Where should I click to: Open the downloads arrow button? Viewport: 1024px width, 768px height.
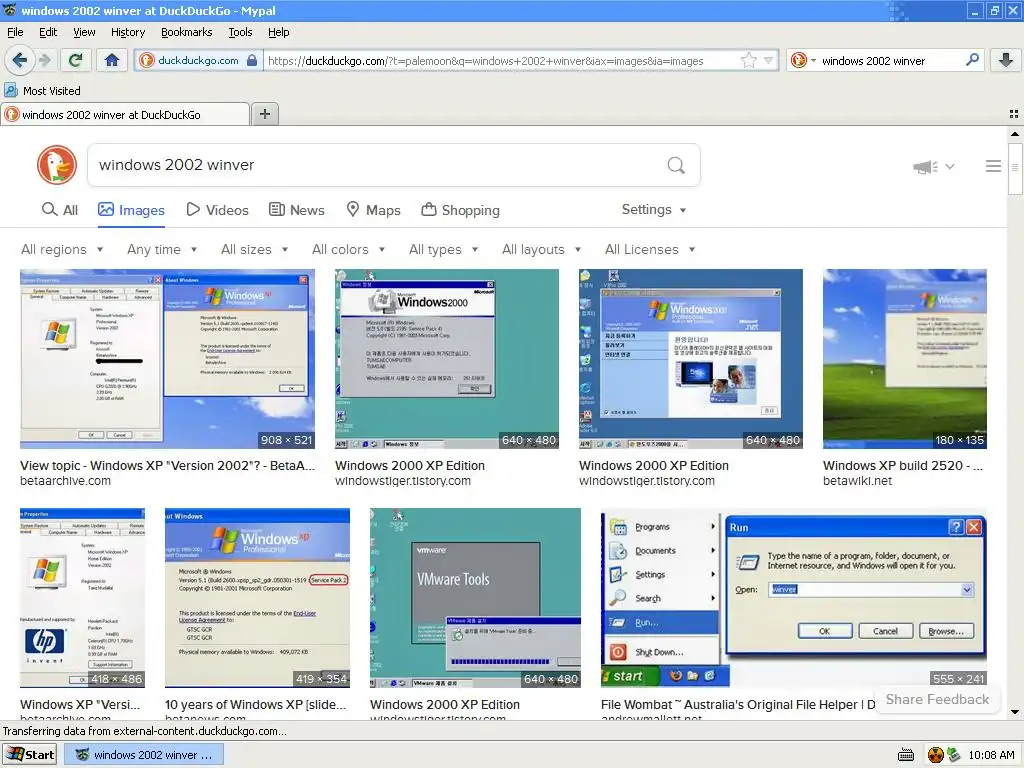[1006, 61]
